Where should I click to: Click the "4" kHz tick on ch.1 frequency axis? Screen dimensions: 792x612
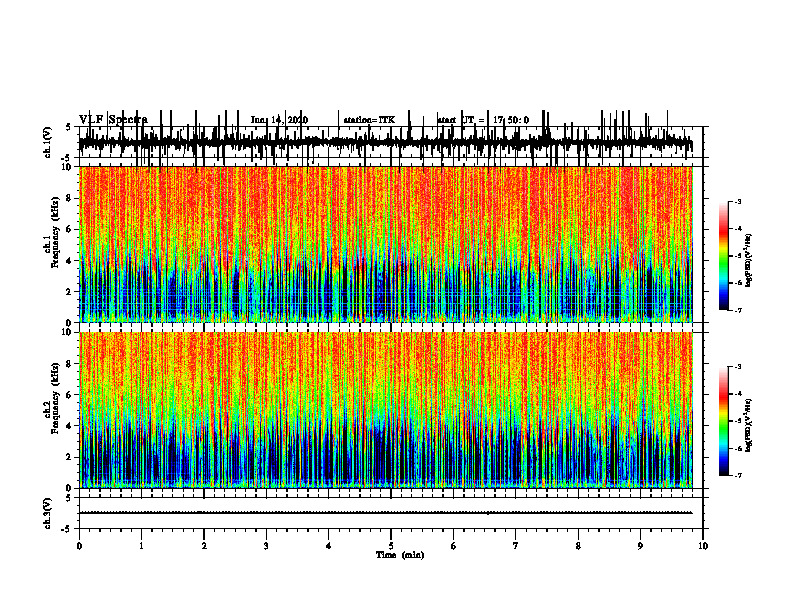[70, 261]
